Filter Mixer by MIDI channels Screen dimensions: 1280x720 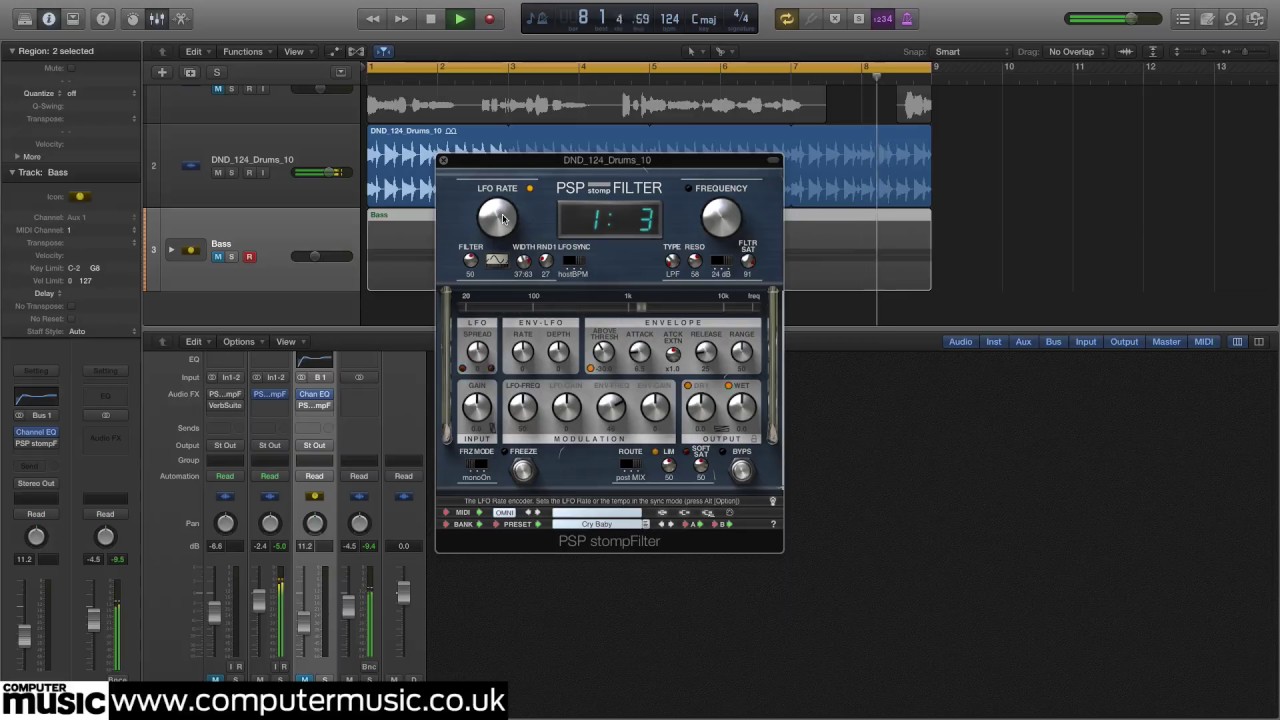coord(1203,342)
